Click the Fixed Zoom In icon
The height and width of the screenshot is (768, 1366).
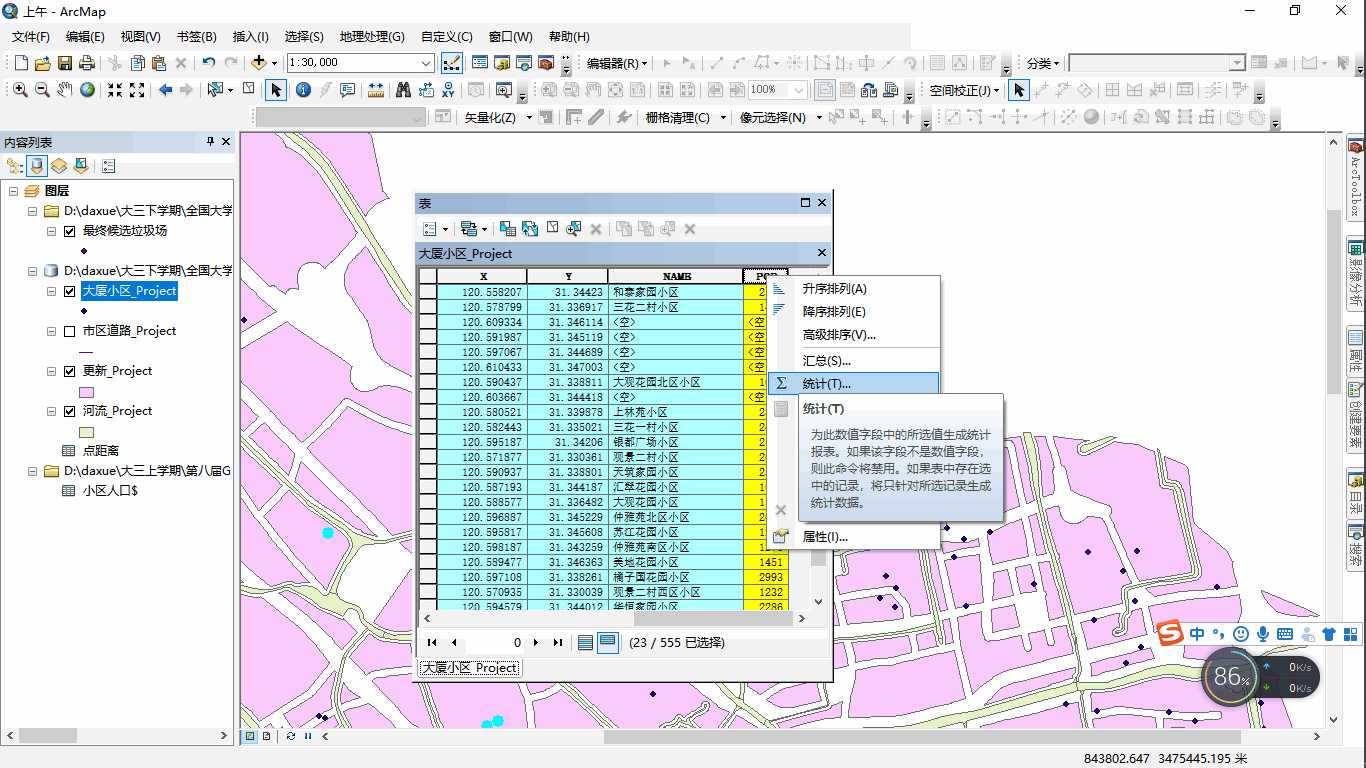pyautogui.click(x=115, y=90)
